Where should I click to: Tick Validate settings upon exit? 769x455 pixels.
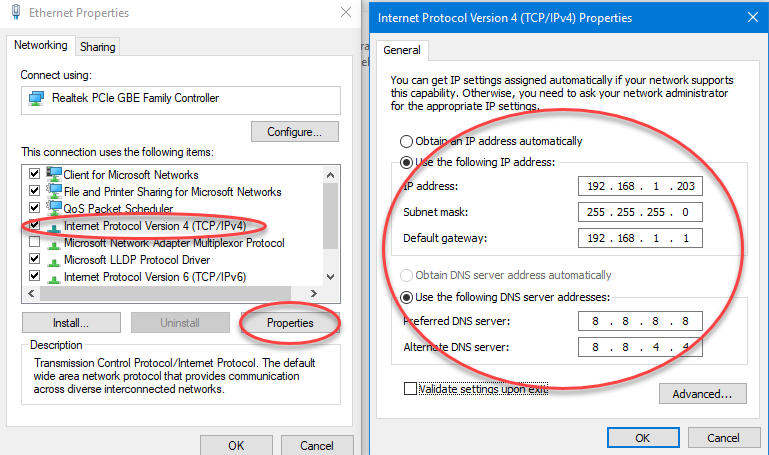pos(410,389)
